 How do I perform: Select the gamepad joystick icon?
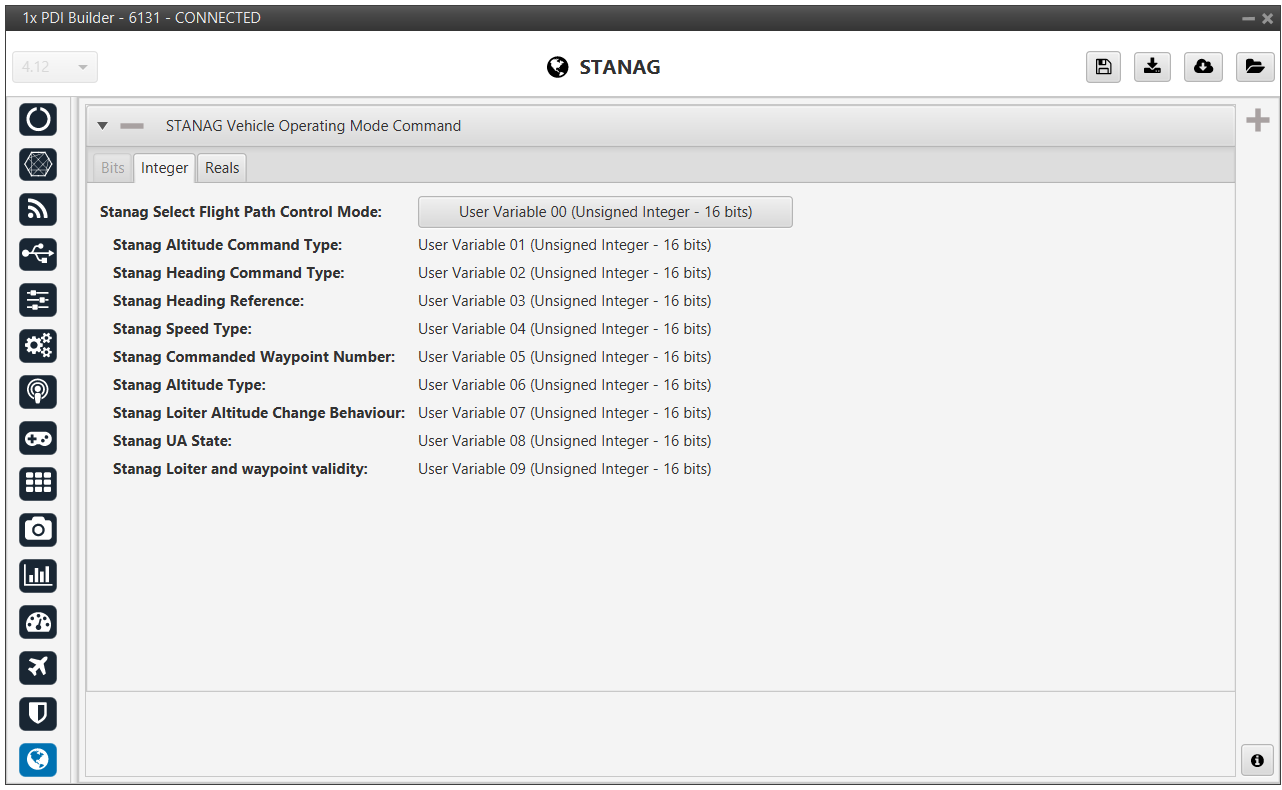coord(38,438)
